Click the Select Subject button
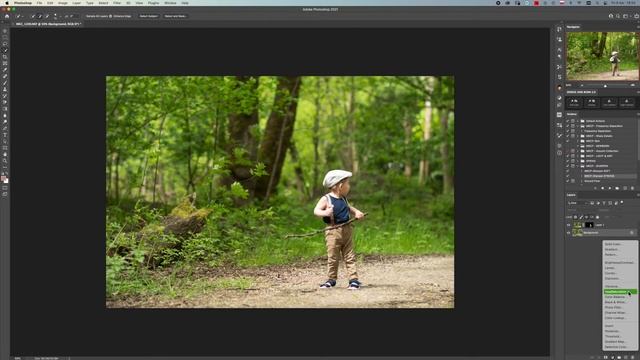Image resolution: width=640 pixels, height=360 pixels. [x=149, y=16]
